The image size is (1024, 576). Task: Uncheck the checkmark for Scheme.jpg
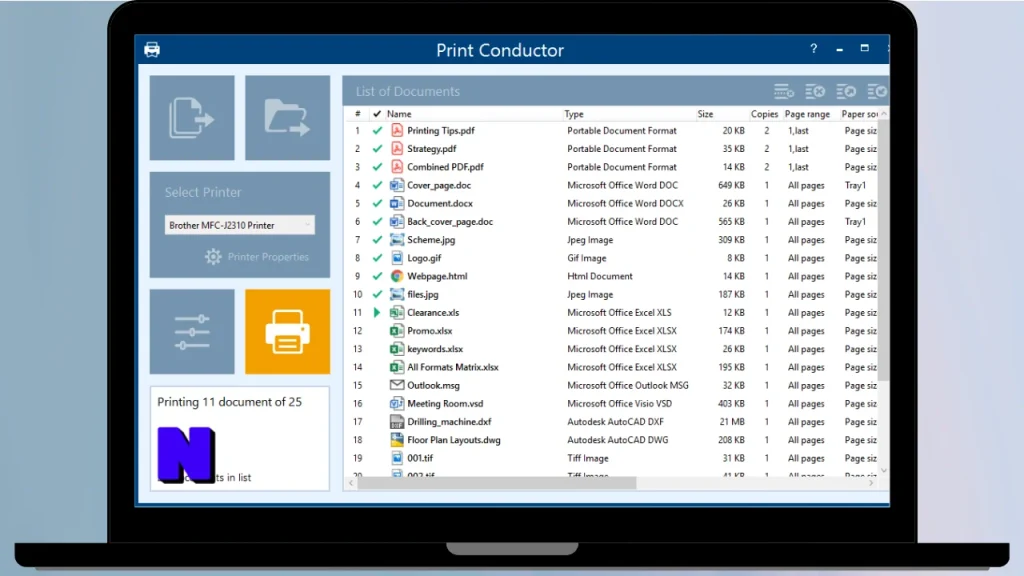377,240
